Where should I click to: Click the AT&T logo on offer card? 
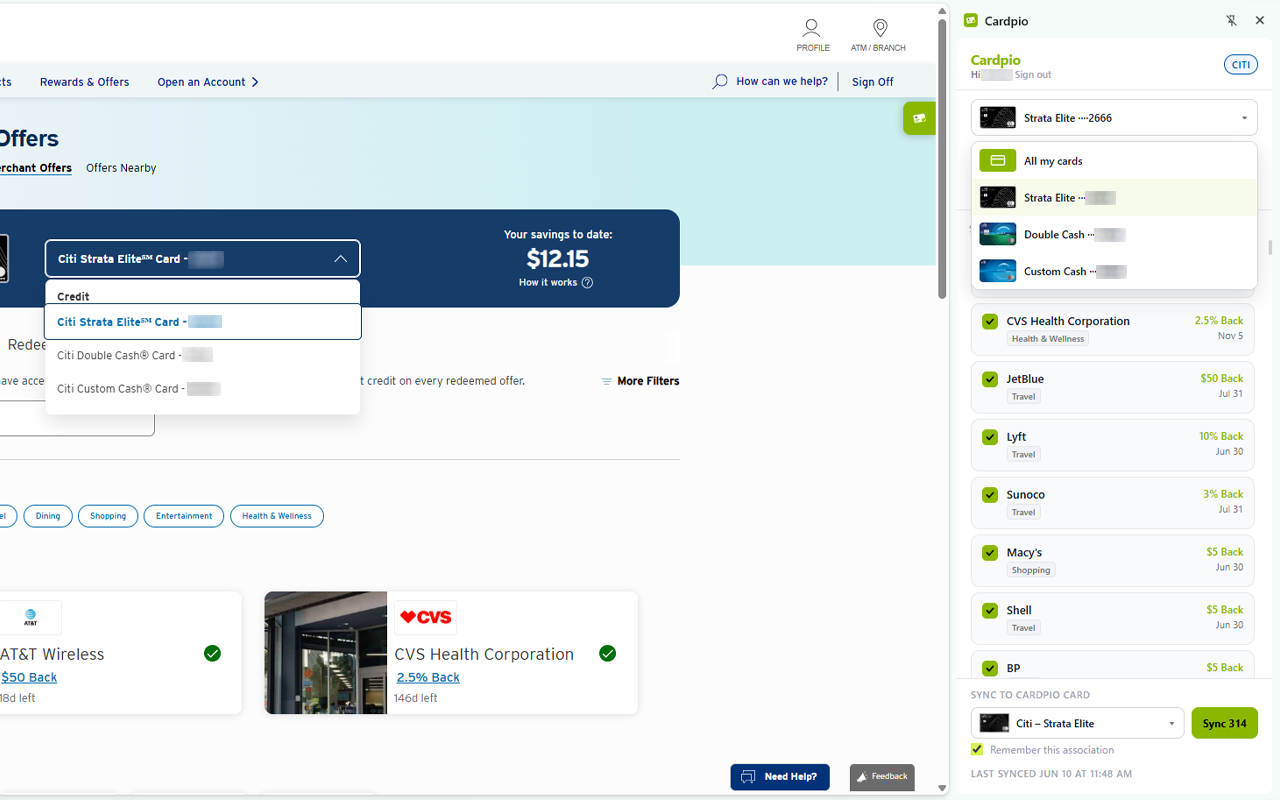(x=30, y=618)
